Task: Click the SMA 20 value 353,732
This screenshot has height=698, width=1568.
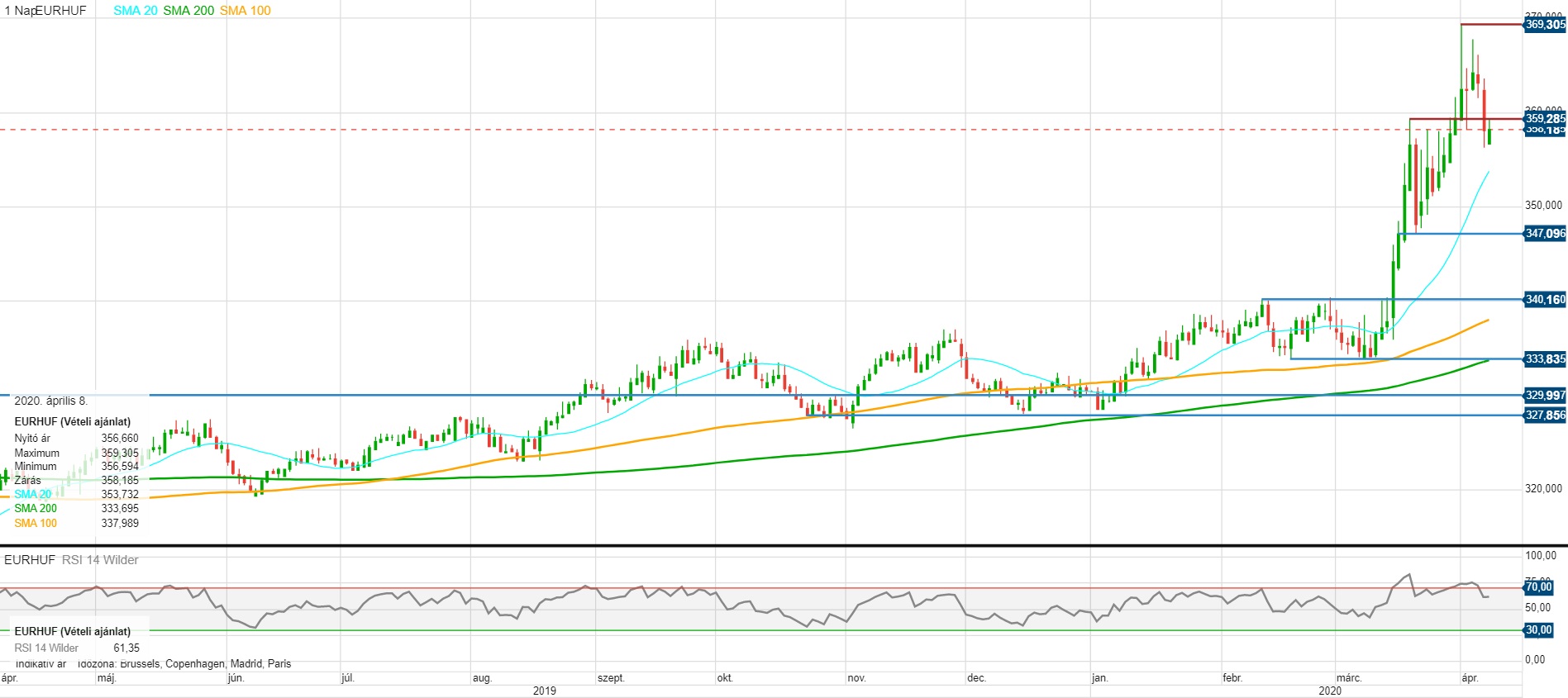Action: click(x=120, y=495)
